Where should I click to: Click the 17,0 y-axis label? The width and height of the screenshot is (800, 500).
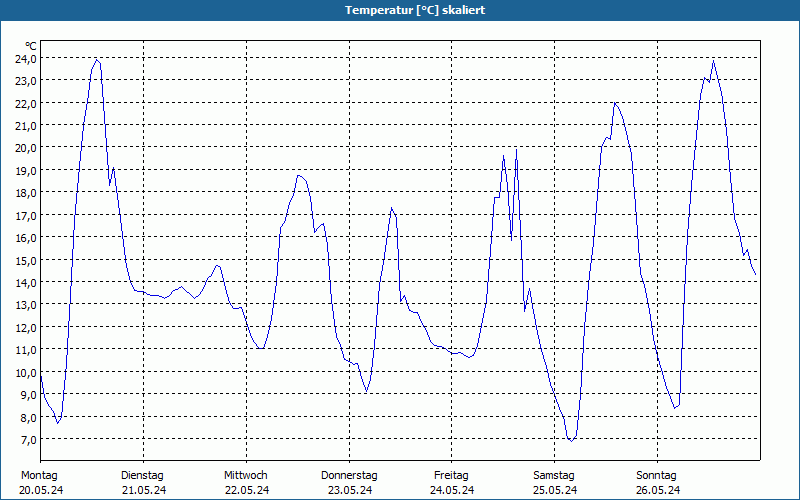(26, 215)
